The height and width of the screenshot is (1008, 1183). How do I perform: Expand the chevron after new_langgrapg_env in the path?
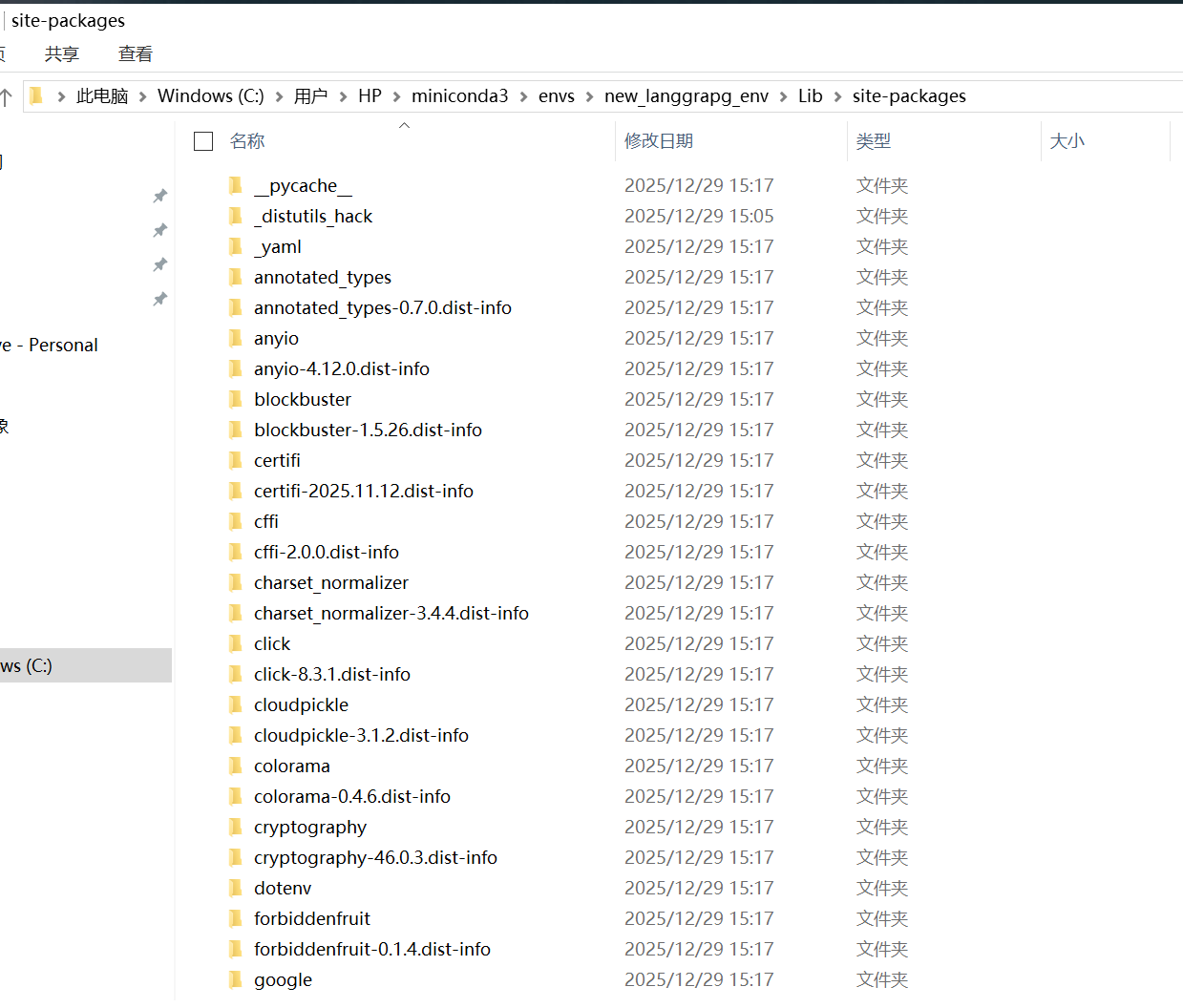(783, 96)
